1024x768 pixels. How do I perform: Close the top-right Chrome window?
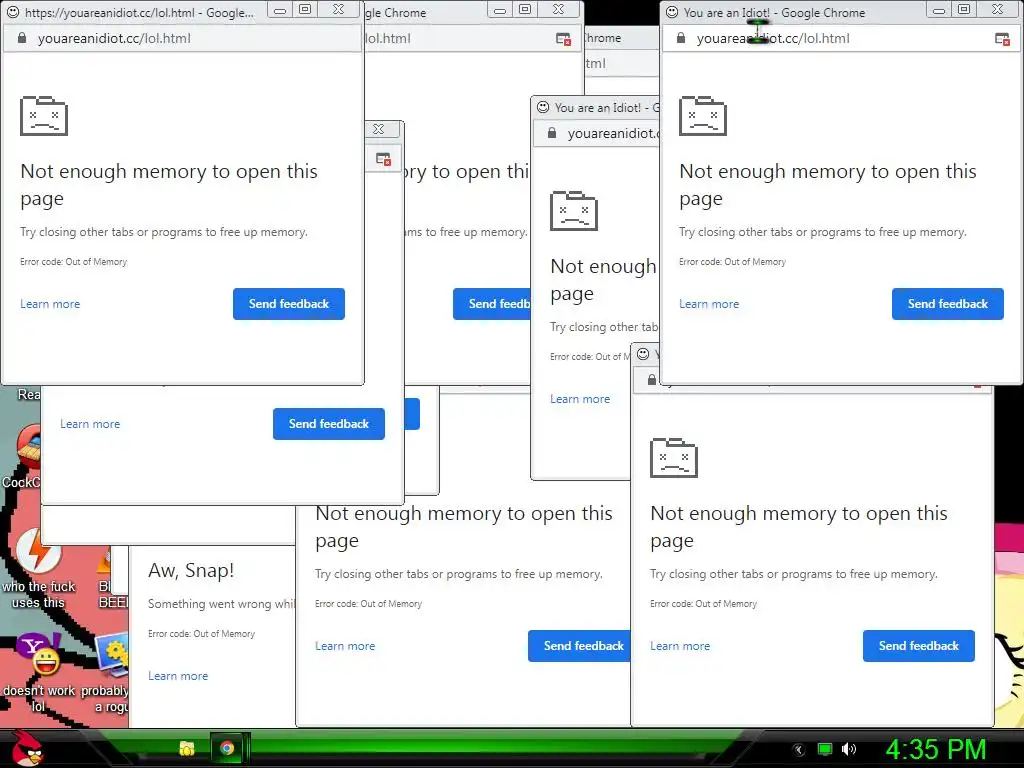tap(997, 10)
